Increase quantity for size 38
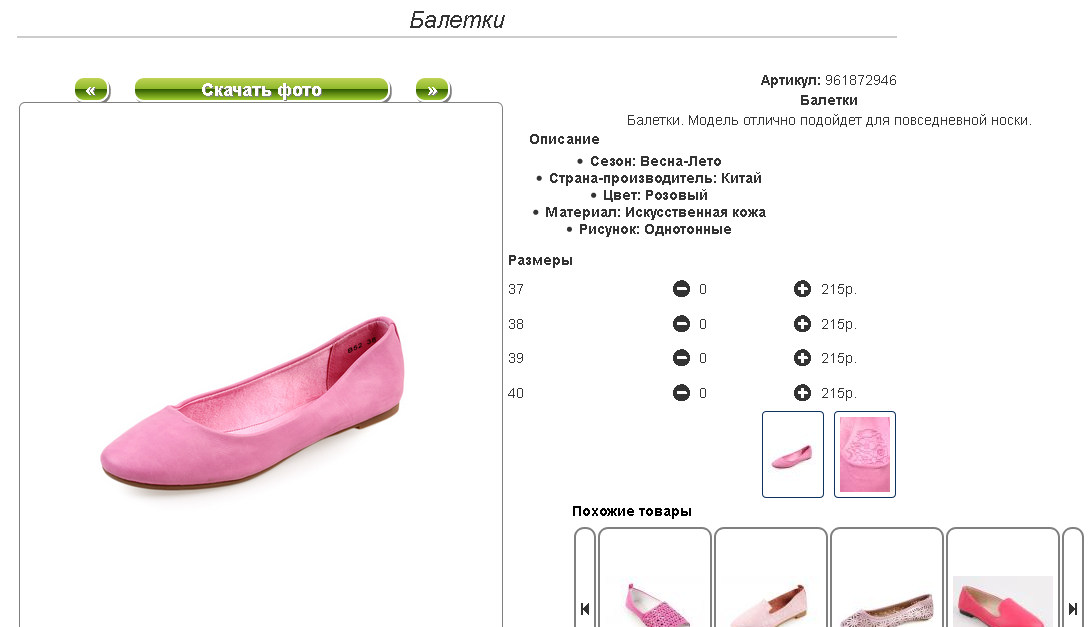This screenshot has width=1092, height=627. coord(802,324)
